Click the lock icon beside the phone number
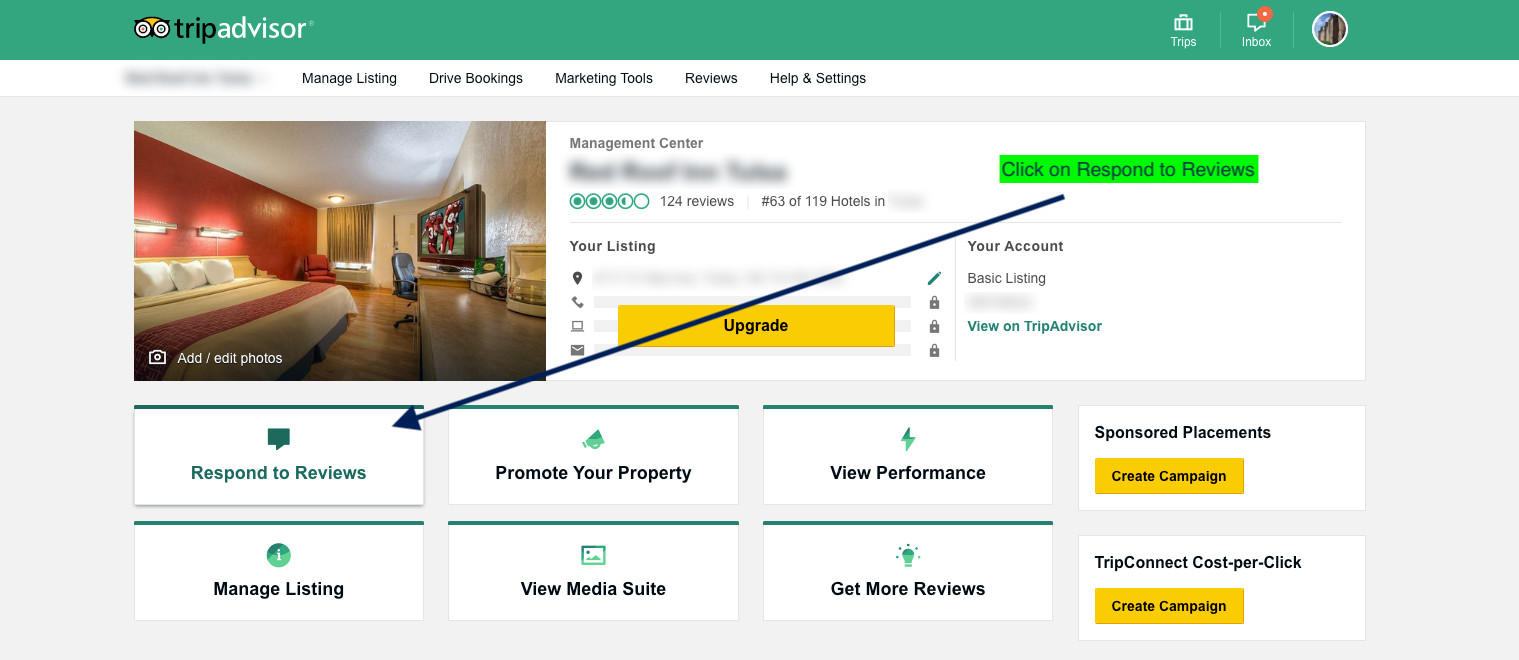Screen dimensions: 1519x660 click(934, 302)
